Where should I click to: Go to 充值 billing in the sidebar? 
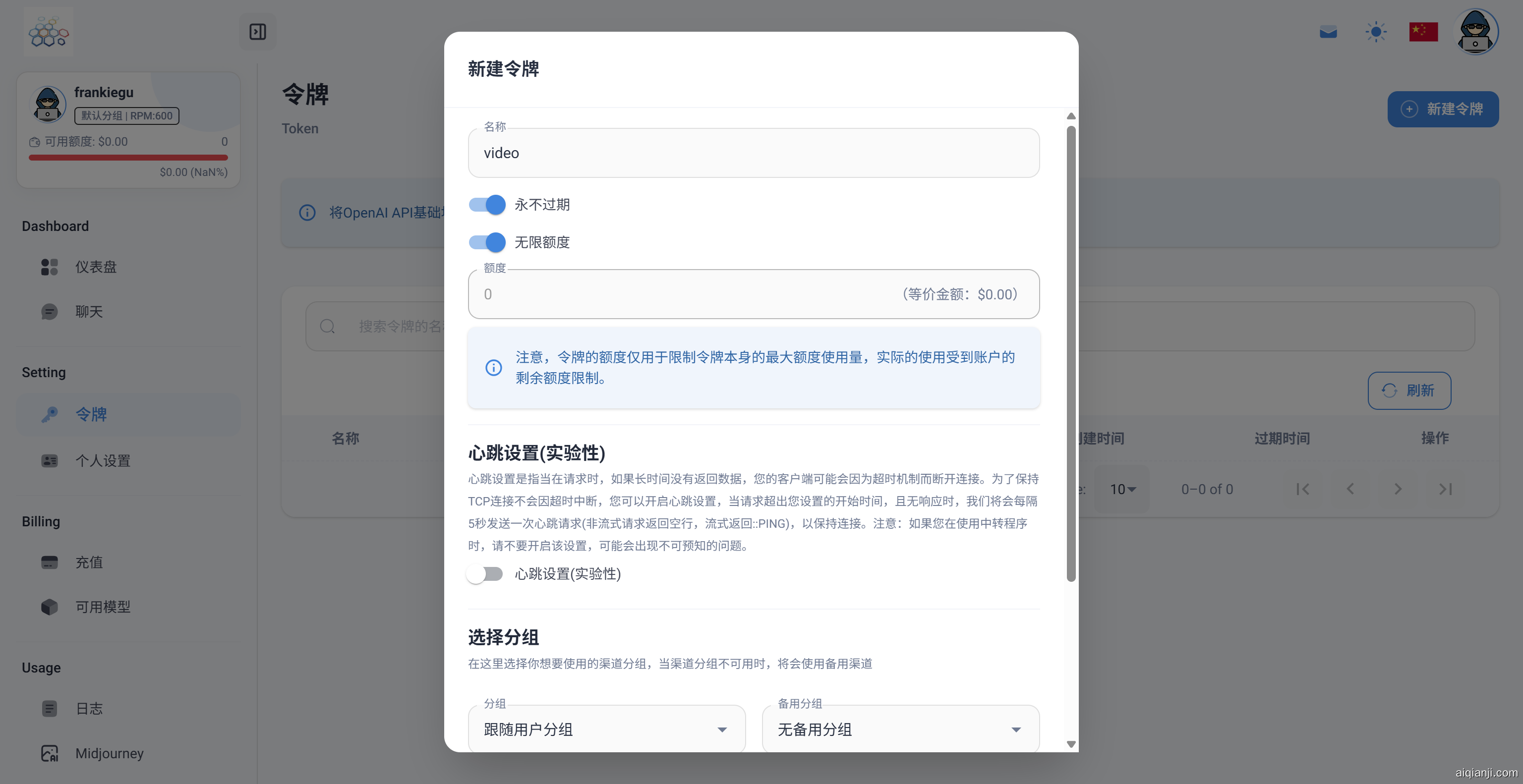tap(89, 562)
